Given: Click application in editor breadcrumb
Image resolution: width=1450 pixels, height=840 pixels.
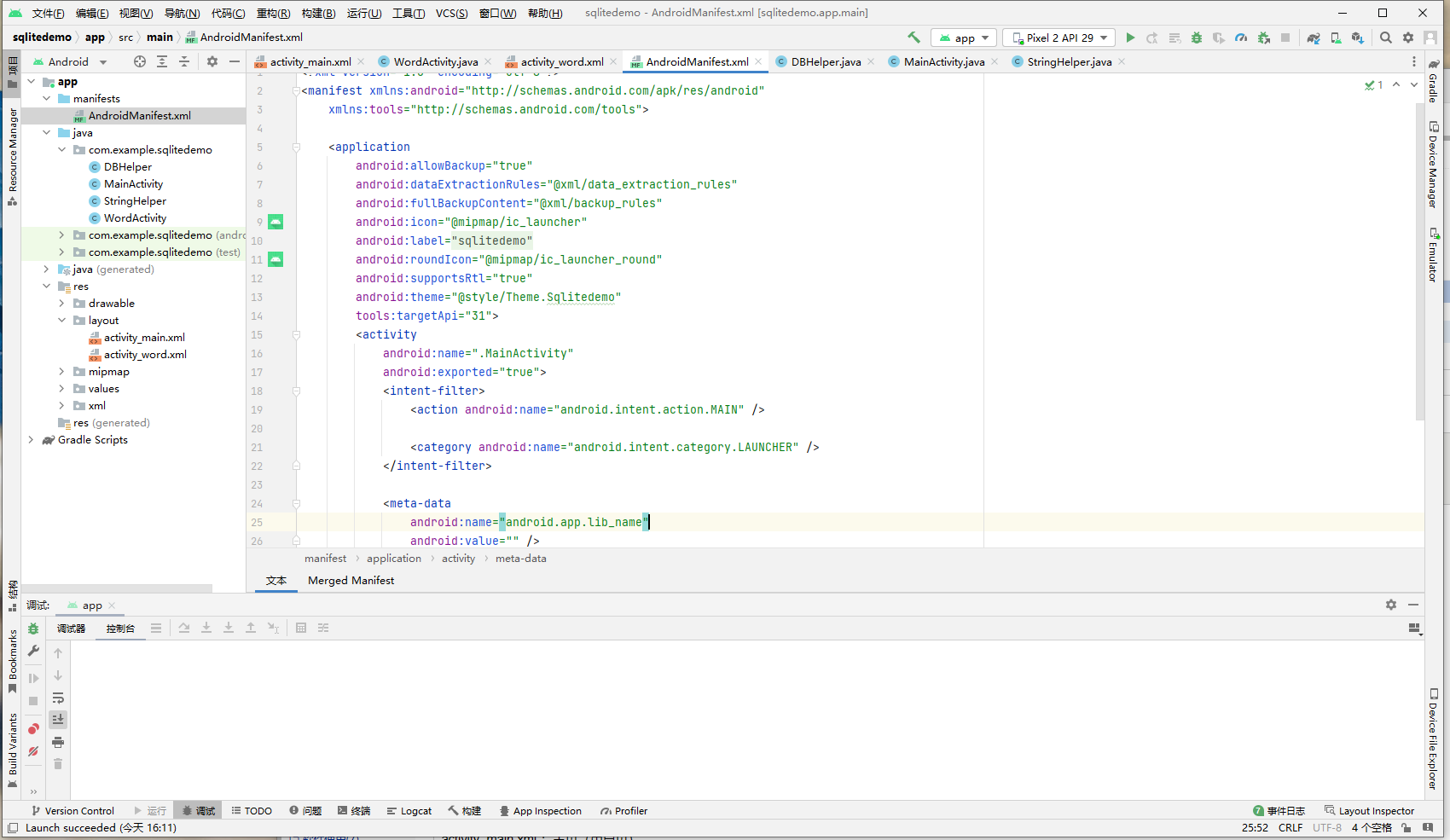Looking at the screenshot, I should click(394, 559).
